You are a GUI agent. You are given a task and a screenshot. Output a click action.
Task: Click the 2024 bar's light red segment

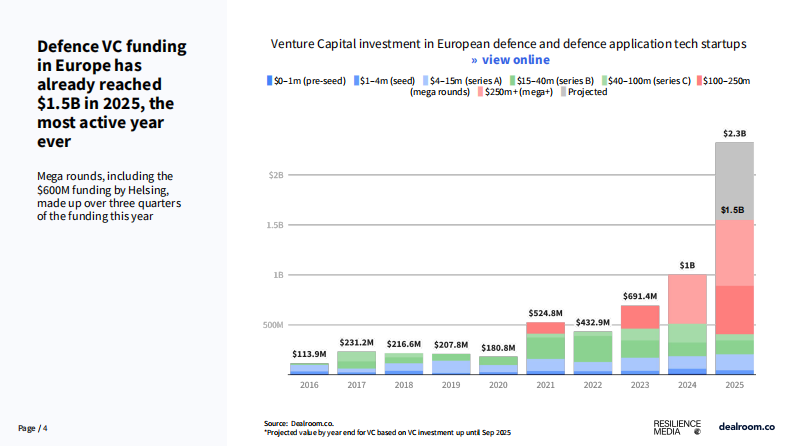[687, 298]
